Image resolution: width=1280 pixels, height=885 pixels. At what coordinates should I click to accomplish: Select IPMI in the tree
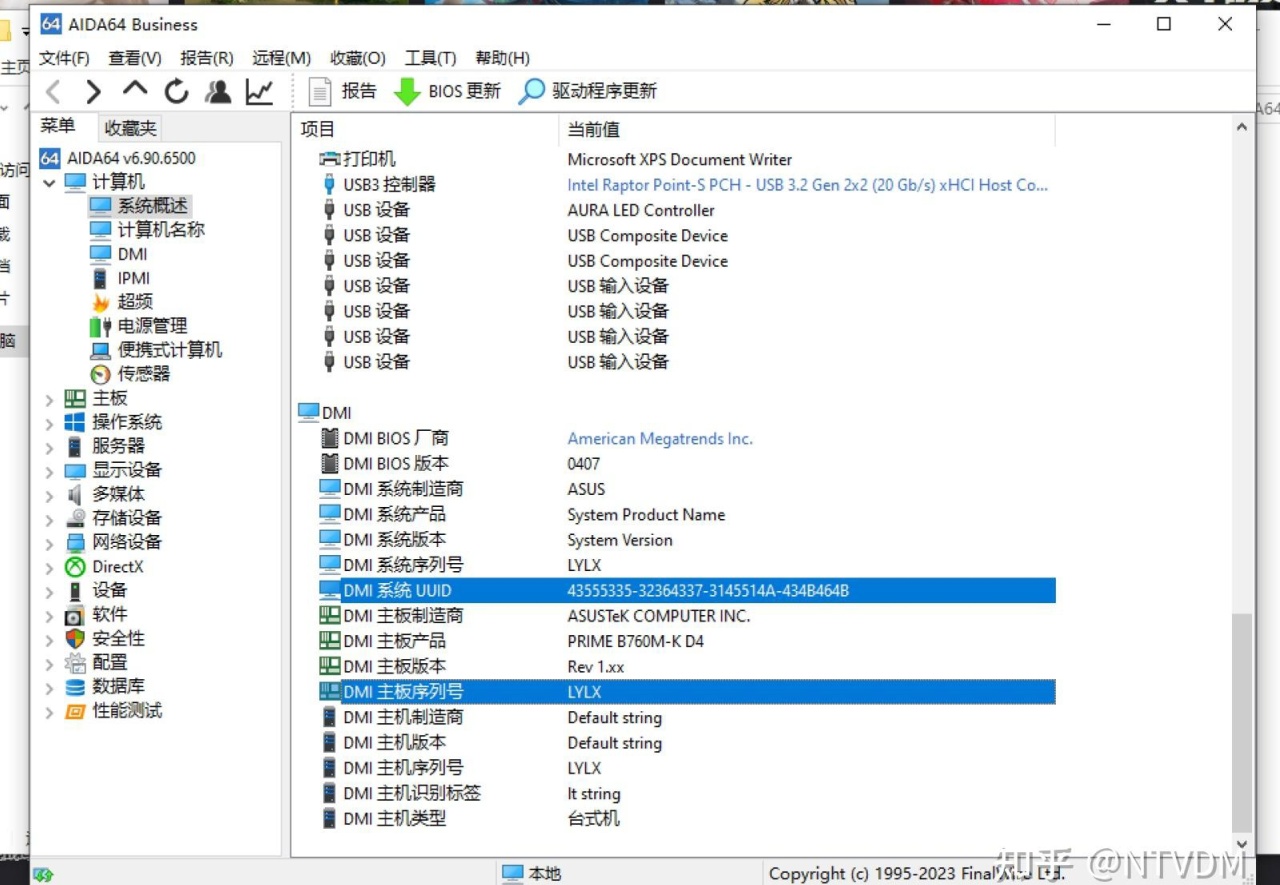134,278
